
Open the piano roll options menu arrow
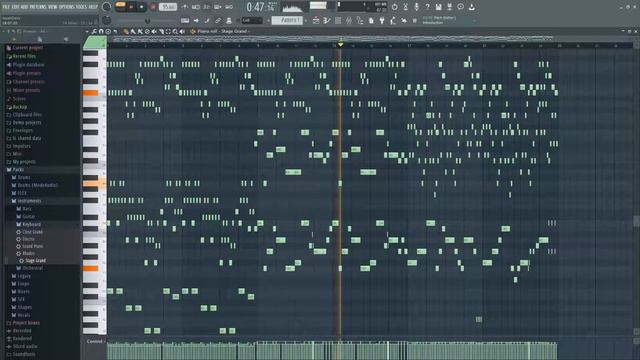[87, 31]
